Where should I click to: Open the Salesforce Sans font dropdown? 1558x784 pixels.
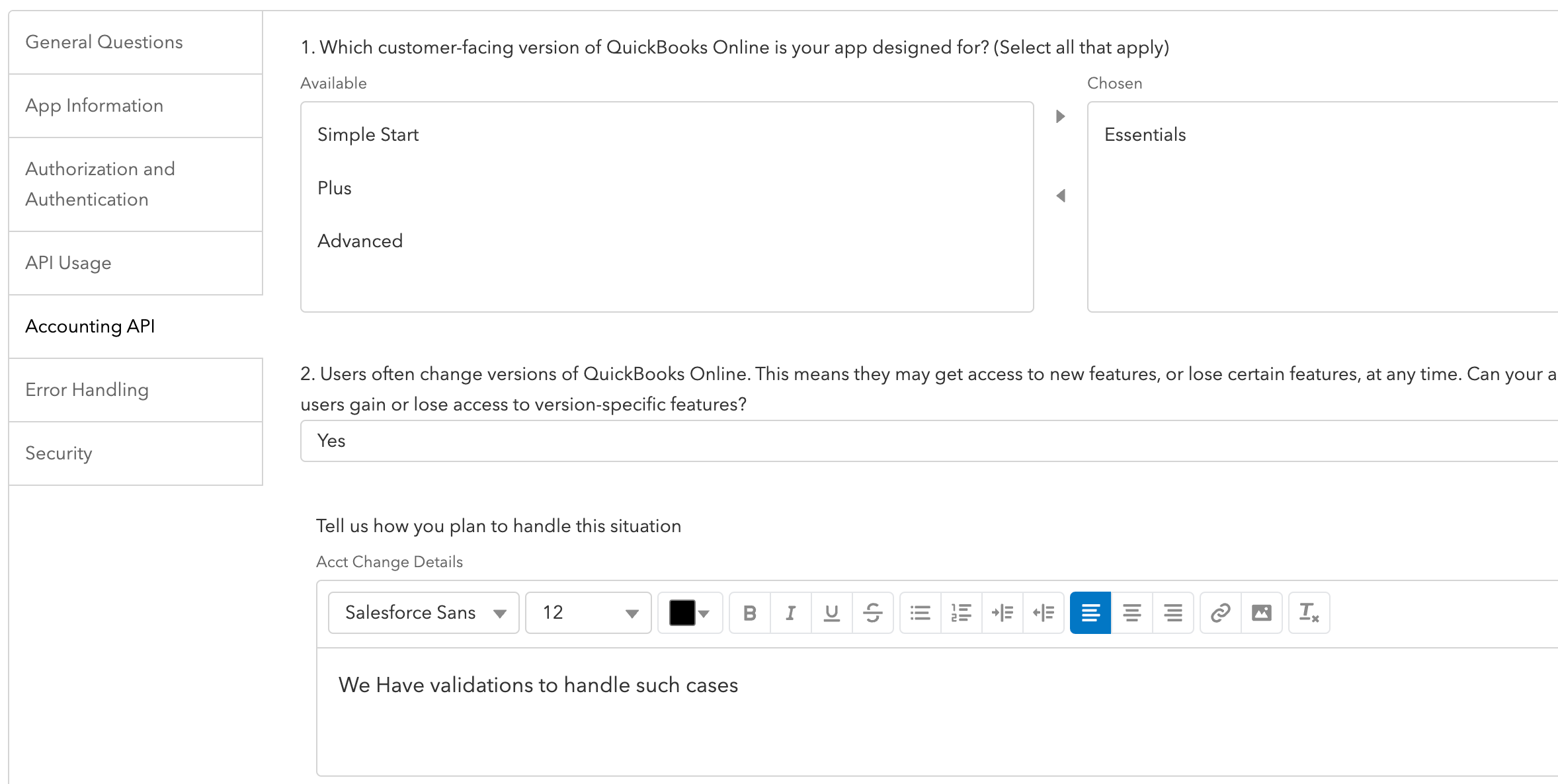click(424, 613)
